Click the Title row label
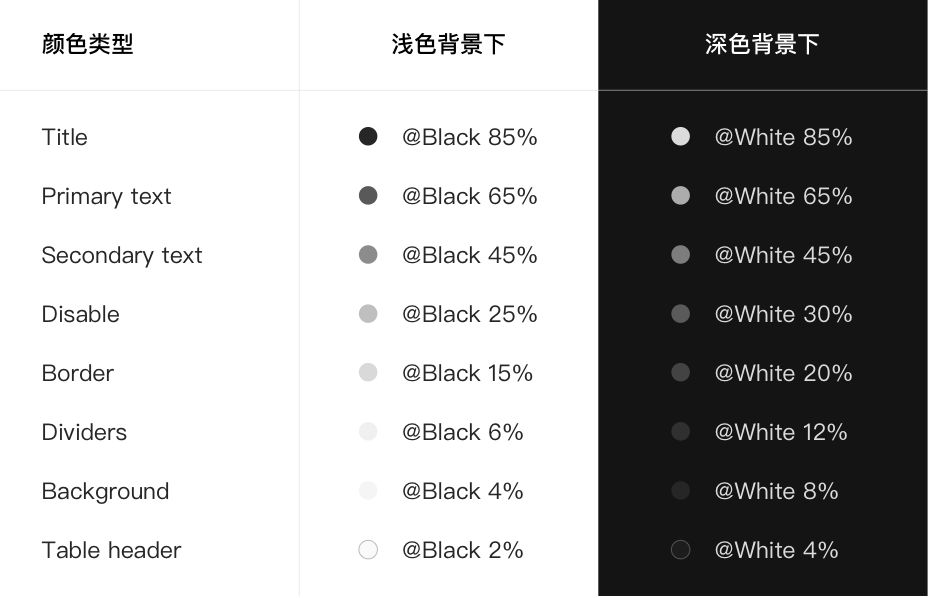928x598 pixels. [x=65, y=137]
